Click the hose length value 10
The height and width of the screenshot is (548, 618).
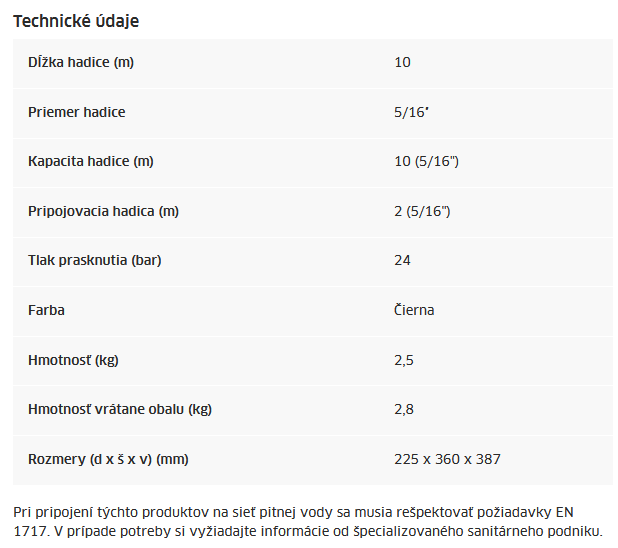(x=402, y=62)
